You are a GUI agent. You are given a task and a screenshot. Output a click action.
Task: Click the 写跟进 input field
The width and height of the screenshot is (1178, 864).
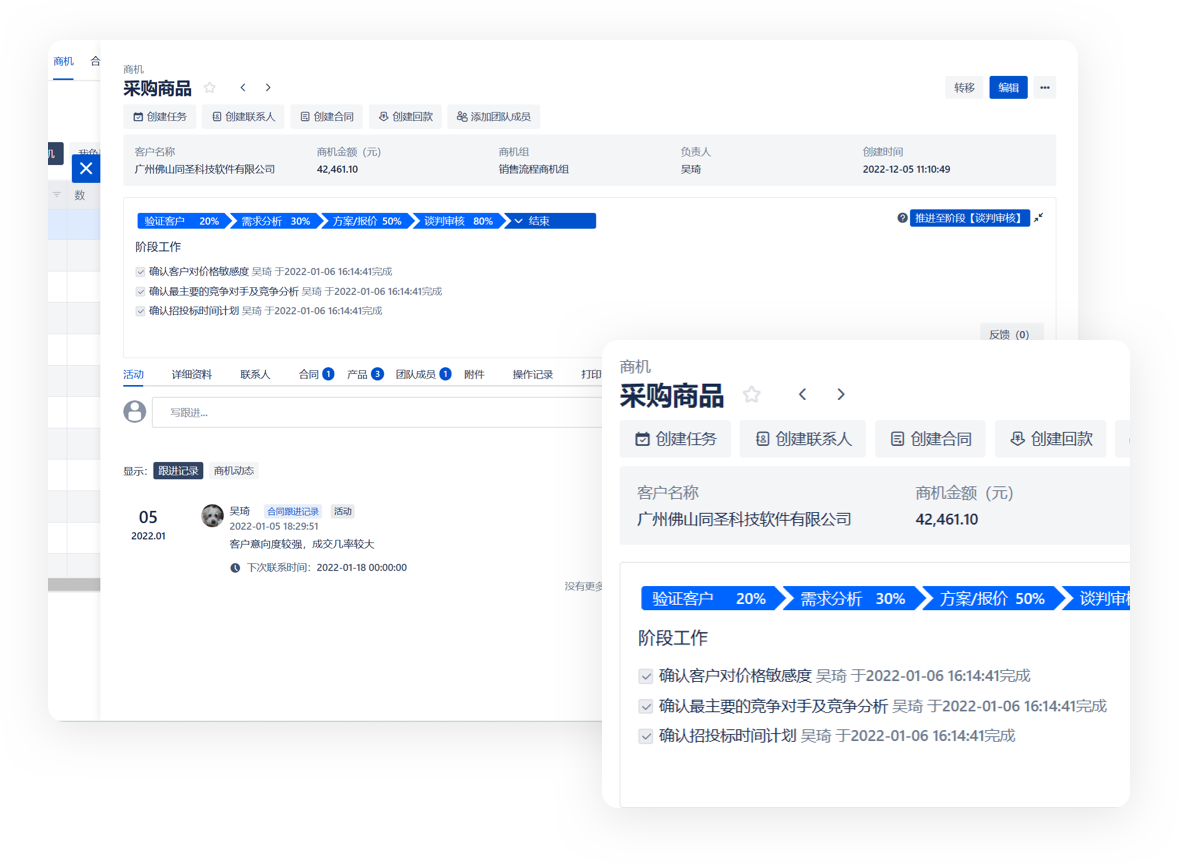378,412
